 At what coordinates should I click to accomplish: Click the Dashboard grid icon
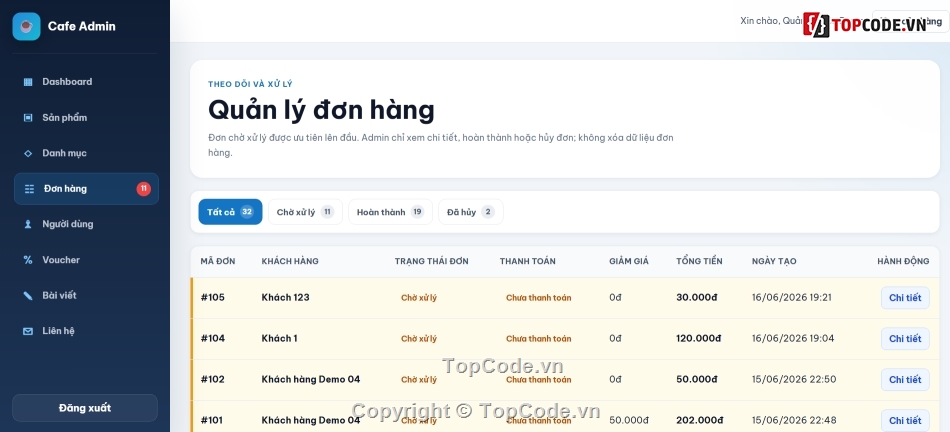point(28,82)
